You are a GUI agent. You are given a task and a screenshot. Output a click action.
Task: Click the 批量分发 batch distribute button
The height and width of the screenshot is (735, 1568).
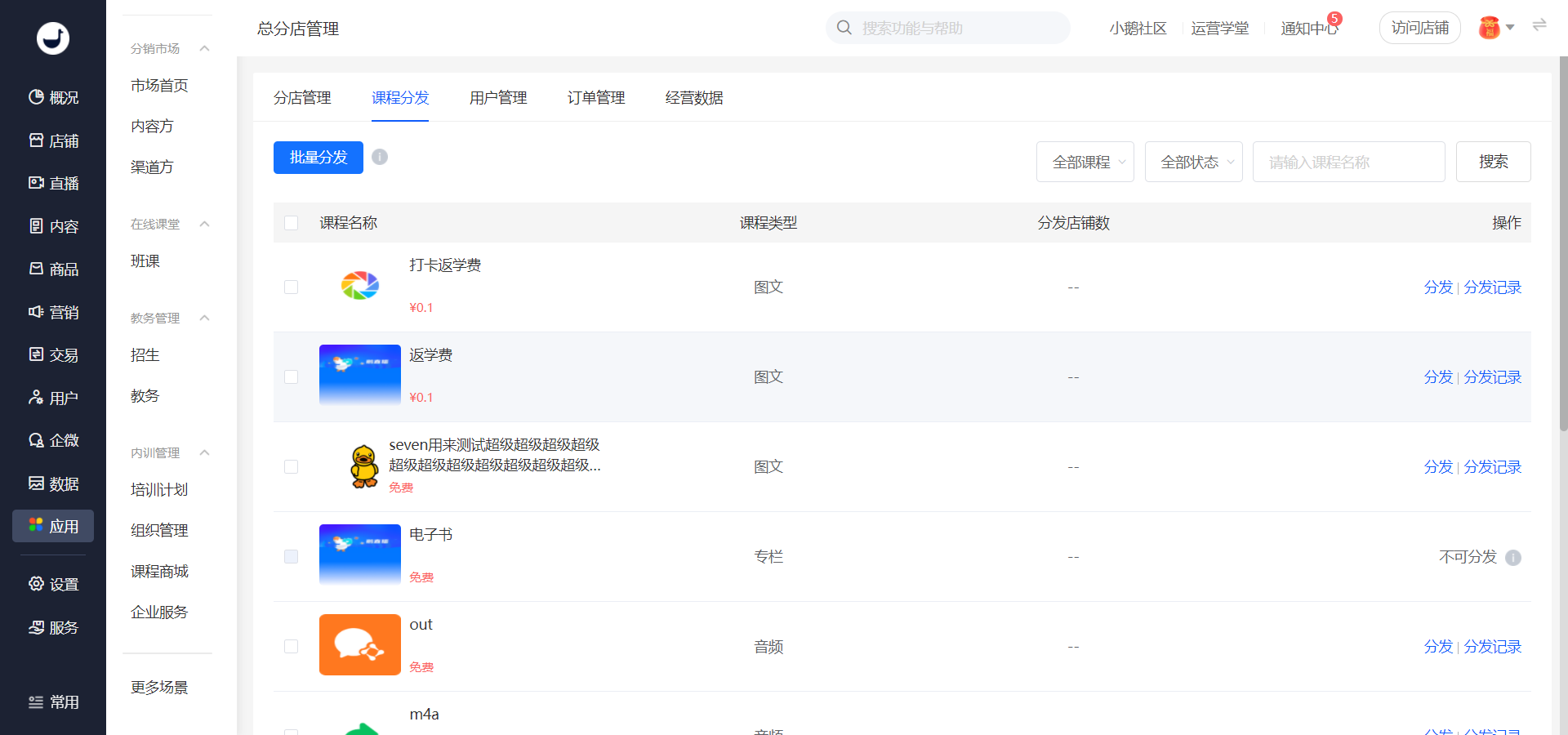coord(318,158)
